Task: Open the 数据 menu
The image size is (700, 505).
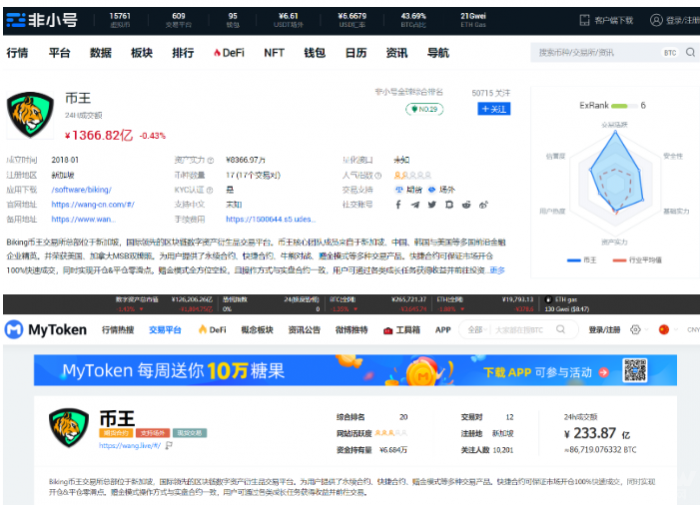Action: (100, 53)
